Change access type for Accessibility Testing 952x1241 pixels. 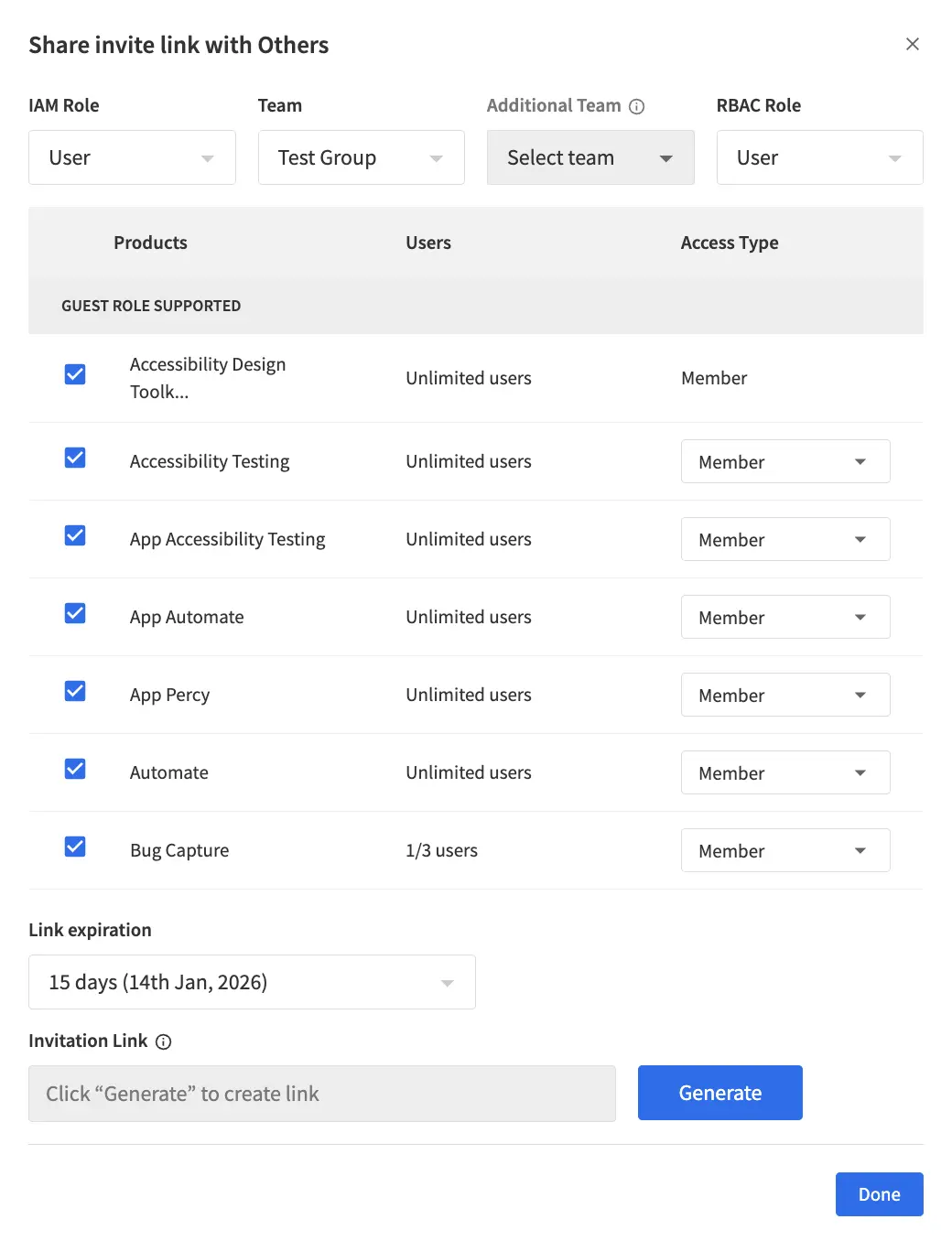[x=785, y=461]
